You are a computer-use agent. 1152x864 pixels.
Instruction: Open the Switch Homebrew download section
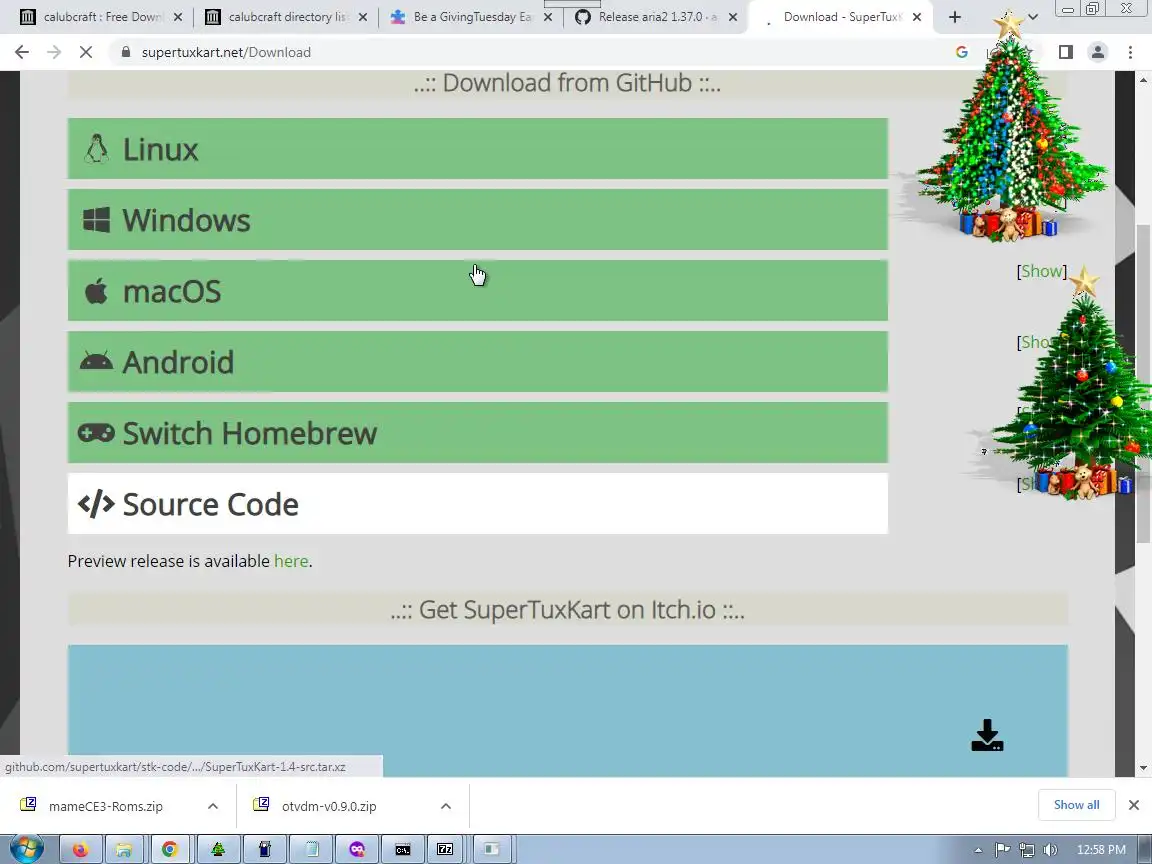478,433
